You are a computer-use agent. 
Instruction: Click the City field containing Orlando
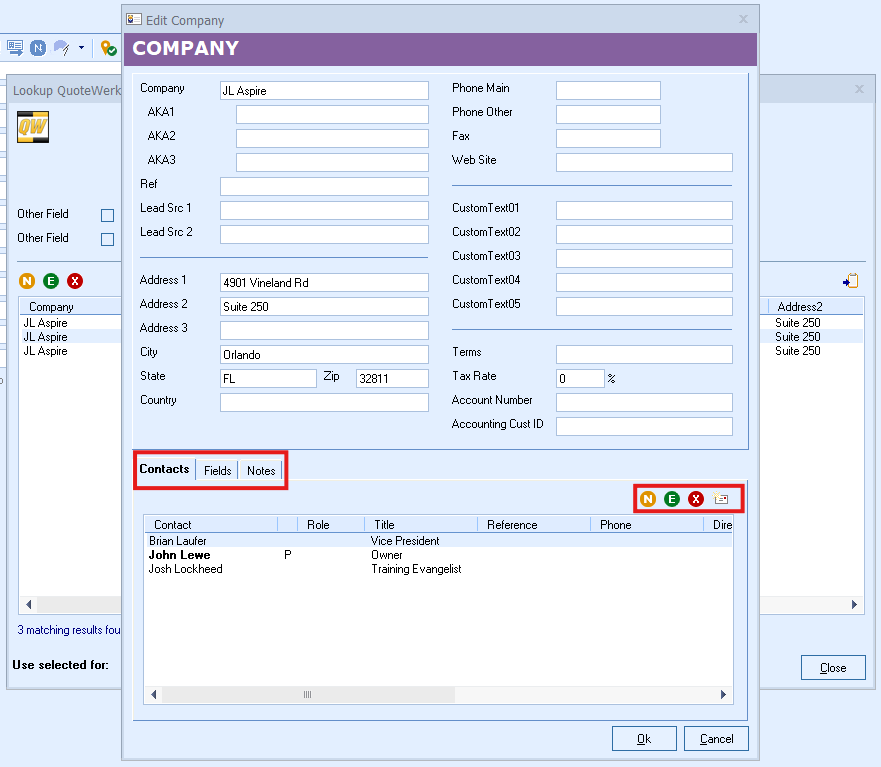point(324,354)
